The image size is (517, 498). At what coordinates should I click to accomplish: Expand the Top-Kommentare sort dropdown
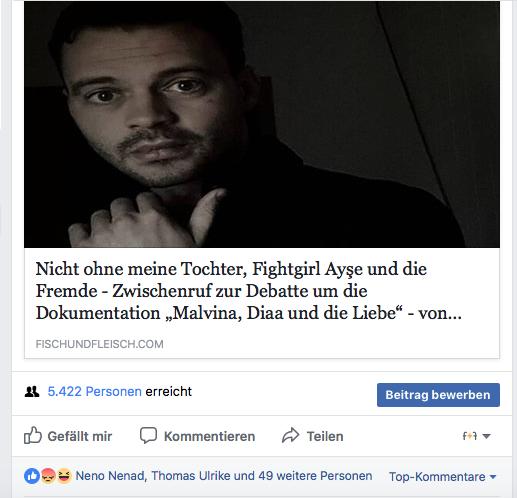(x=443, y=477)
